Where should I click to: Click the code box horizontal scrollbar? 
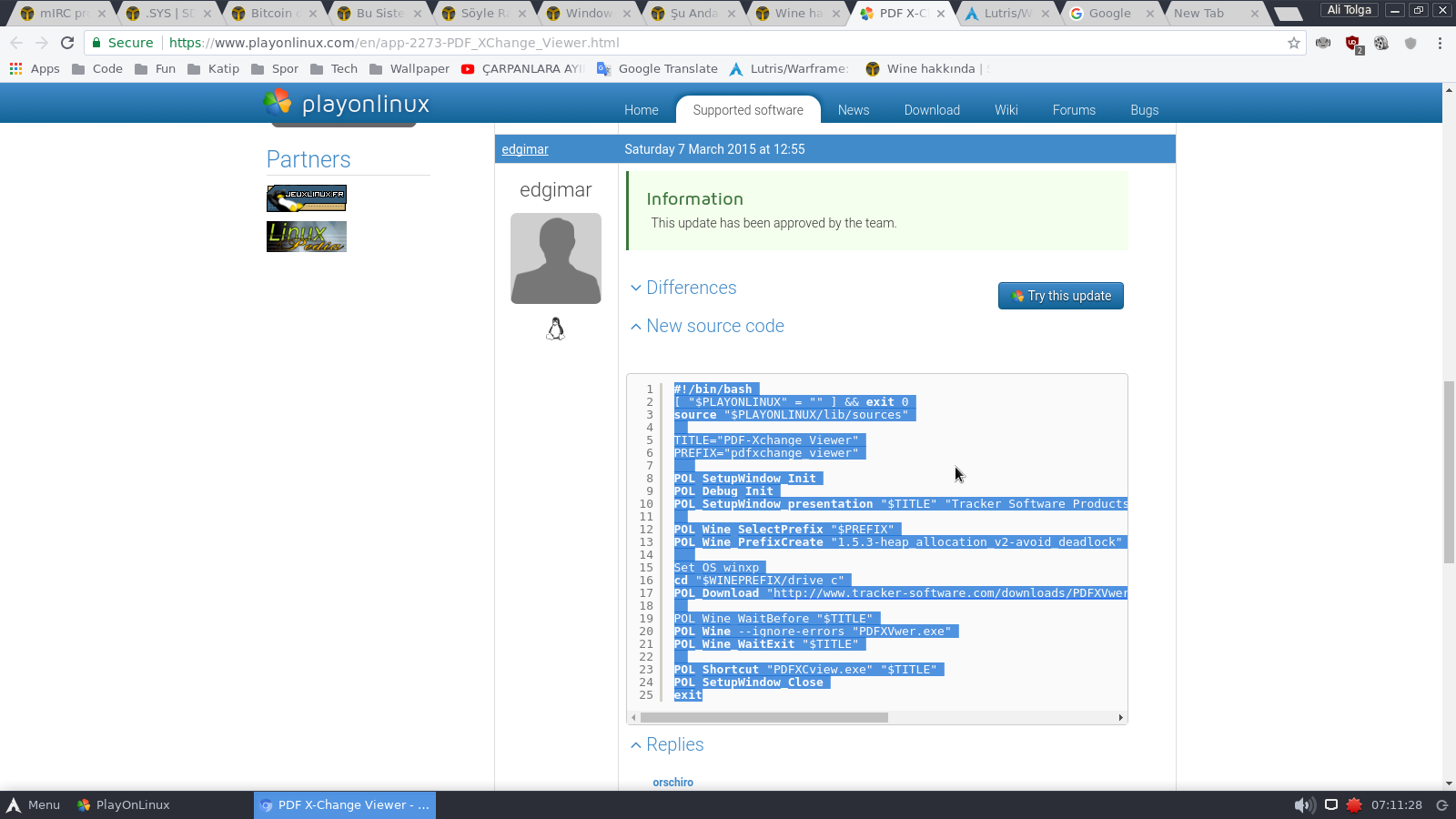(764, 717)
